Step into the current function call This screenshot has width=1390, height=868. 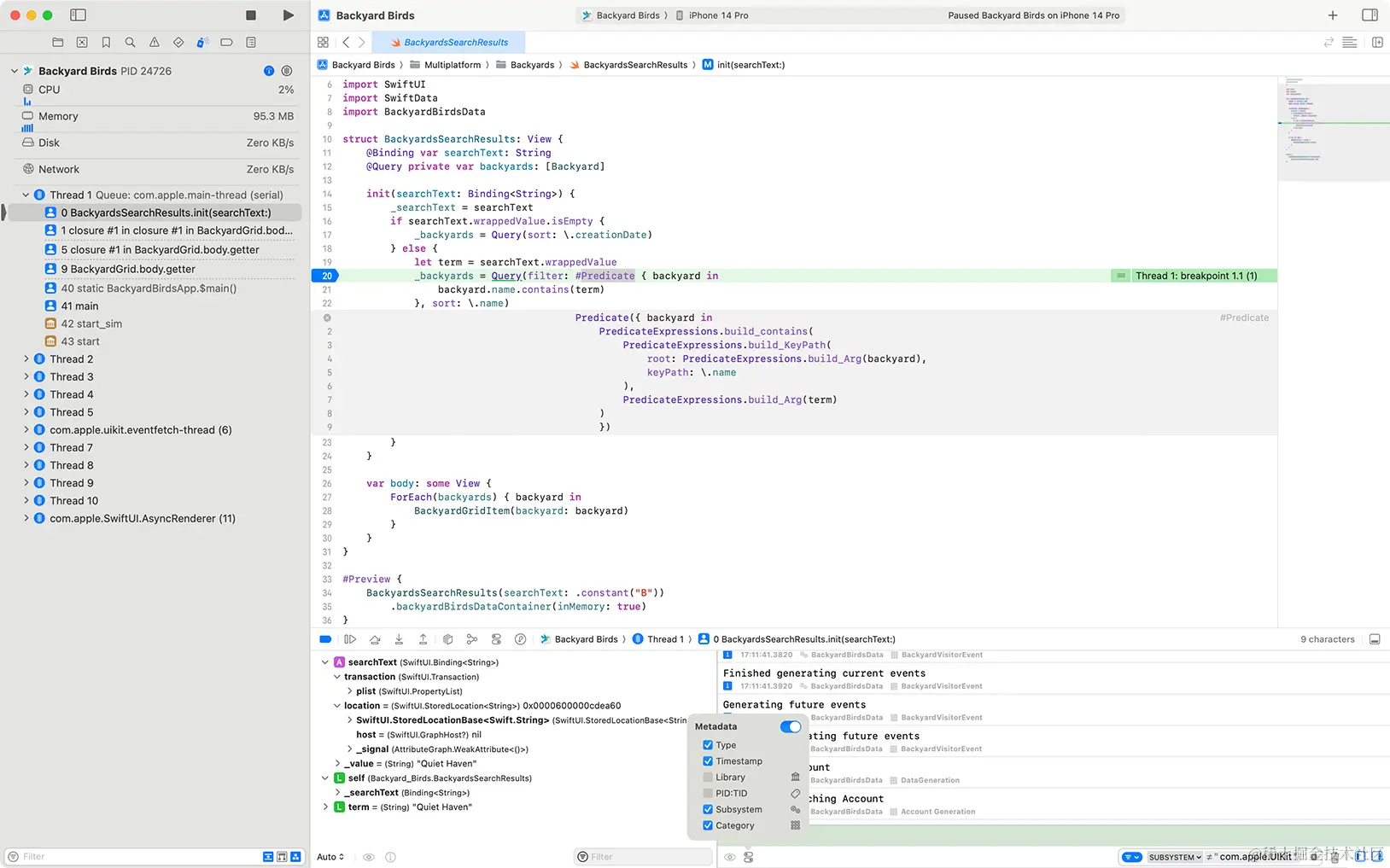click(399, 638)
